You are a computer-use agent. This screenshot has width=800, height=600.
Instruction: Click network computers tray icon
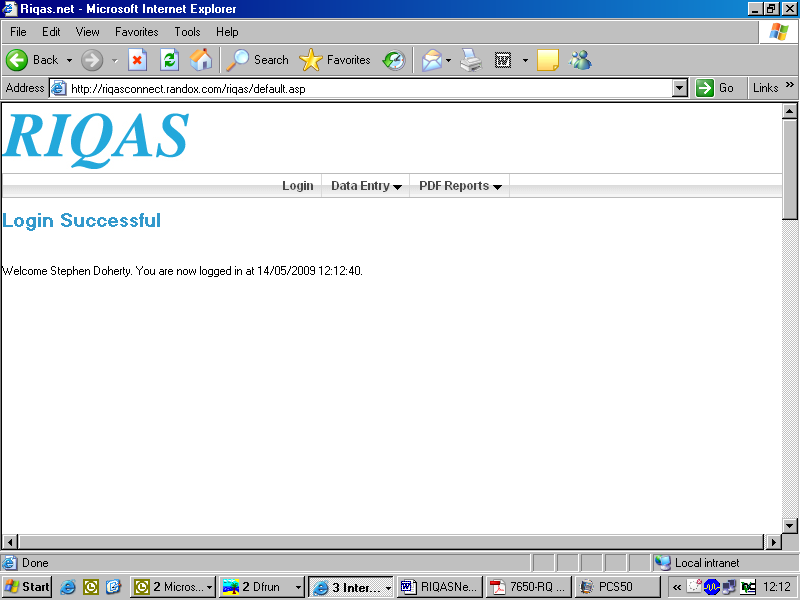point(730,587)
